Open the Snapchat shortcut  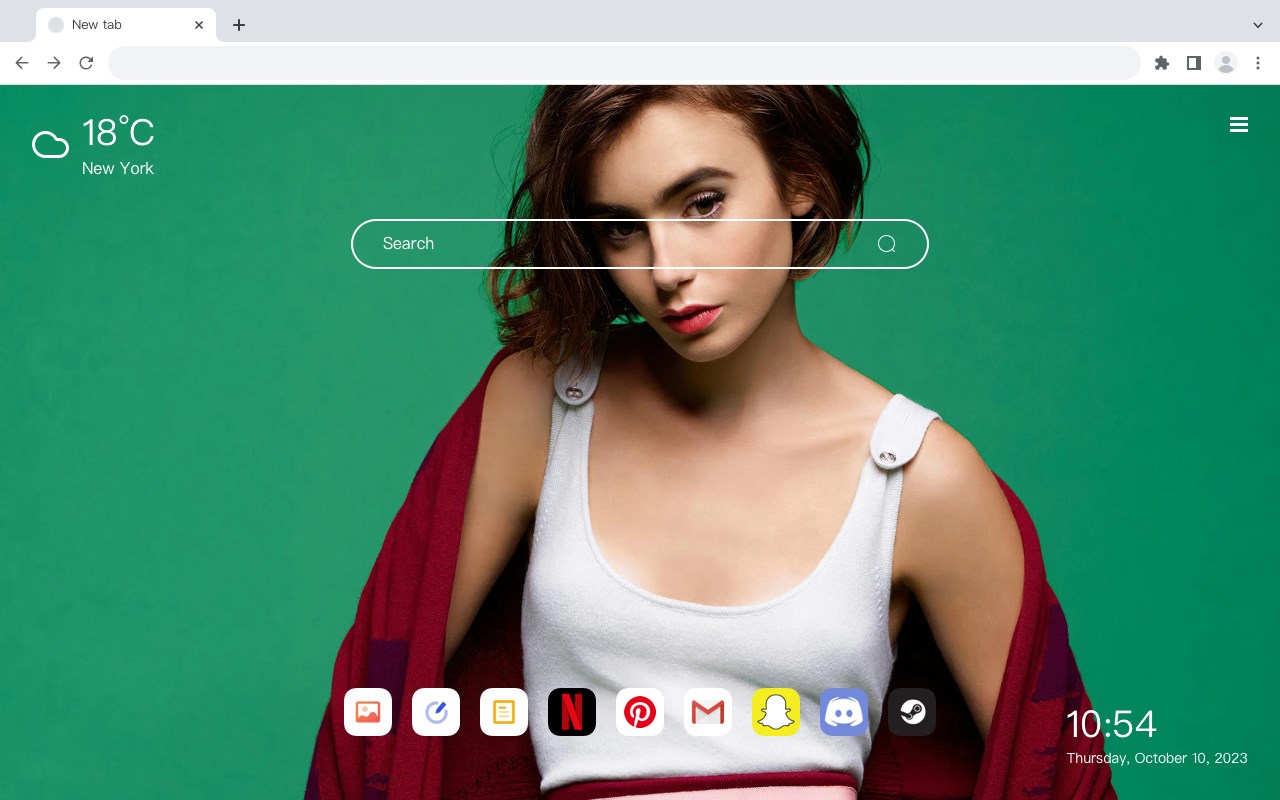[776, 712]
